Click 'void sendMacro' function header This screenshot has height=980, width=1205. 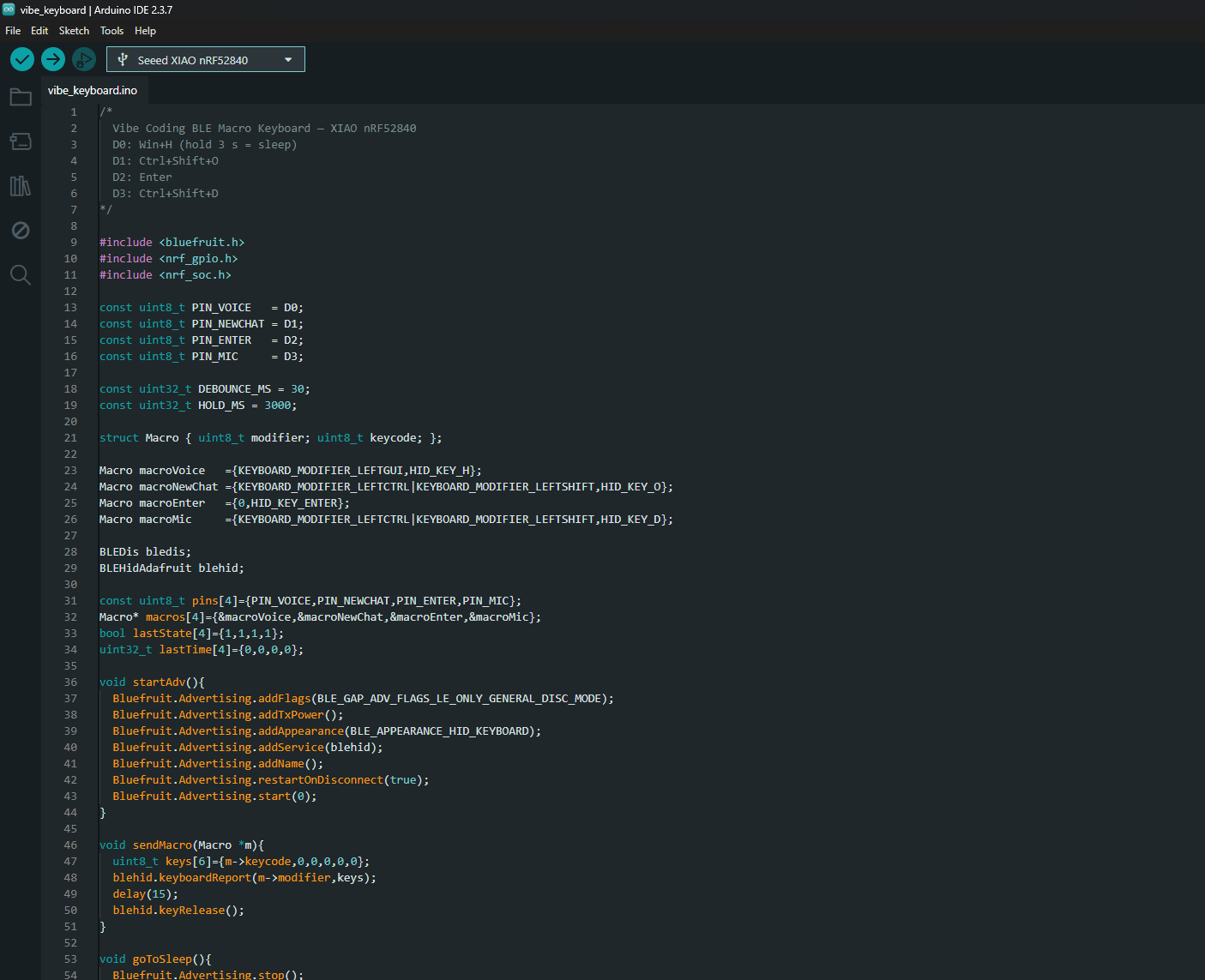coord(182,845)
